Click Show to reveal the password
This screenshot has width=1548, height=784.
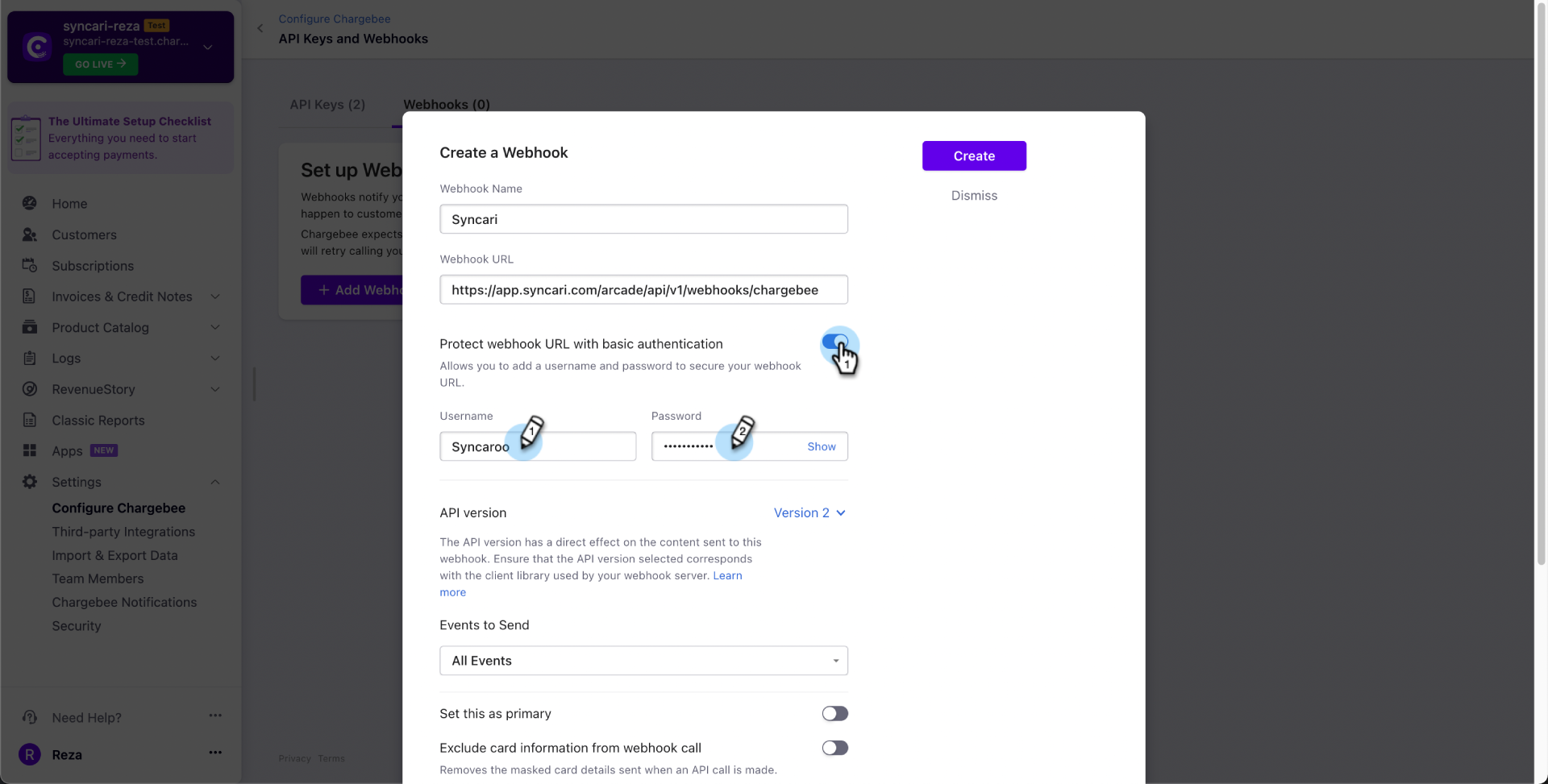point(821,446)
